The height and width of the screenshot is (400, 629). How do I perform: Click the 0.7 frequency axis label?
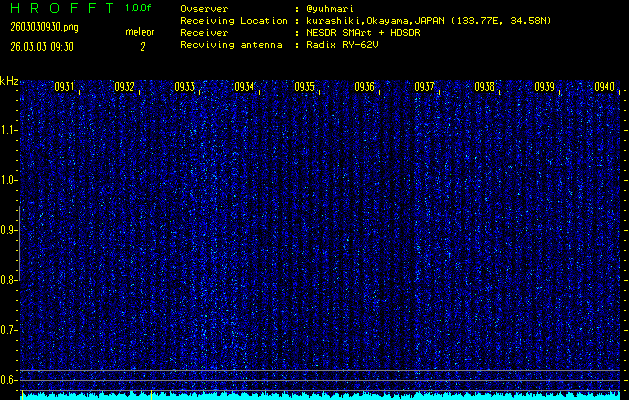click(x=9, y=330)
